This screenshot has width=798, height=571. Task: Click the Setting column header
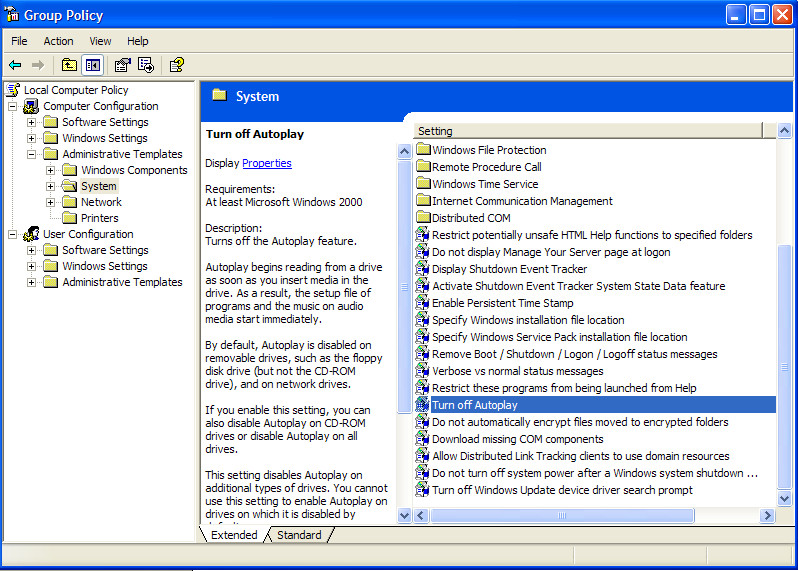pos(589,131)
